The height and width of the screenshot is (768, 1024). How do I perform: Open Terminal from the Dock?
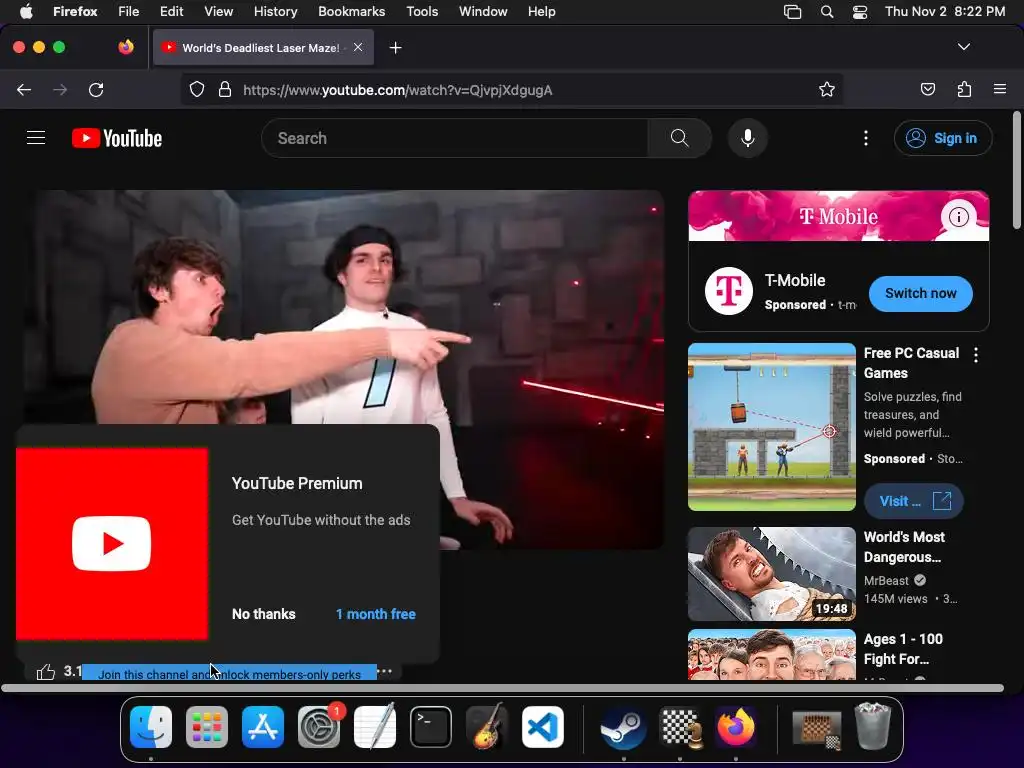click(x=431, y=727)
